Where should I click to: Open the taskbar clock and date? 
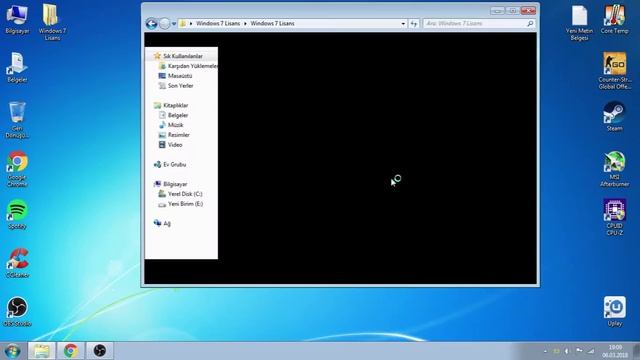(615, 351)
